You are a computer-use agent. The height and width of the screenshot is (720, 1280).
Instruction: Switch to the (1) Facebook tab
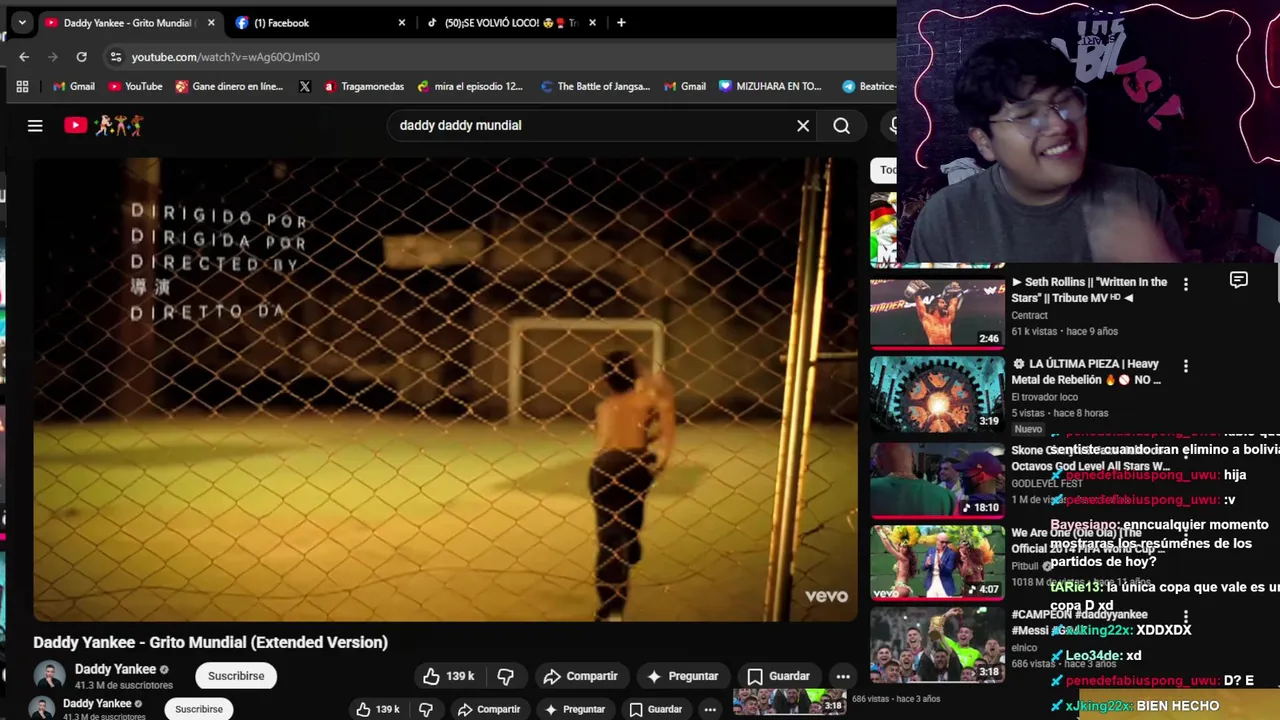click(x=318, y=22)
